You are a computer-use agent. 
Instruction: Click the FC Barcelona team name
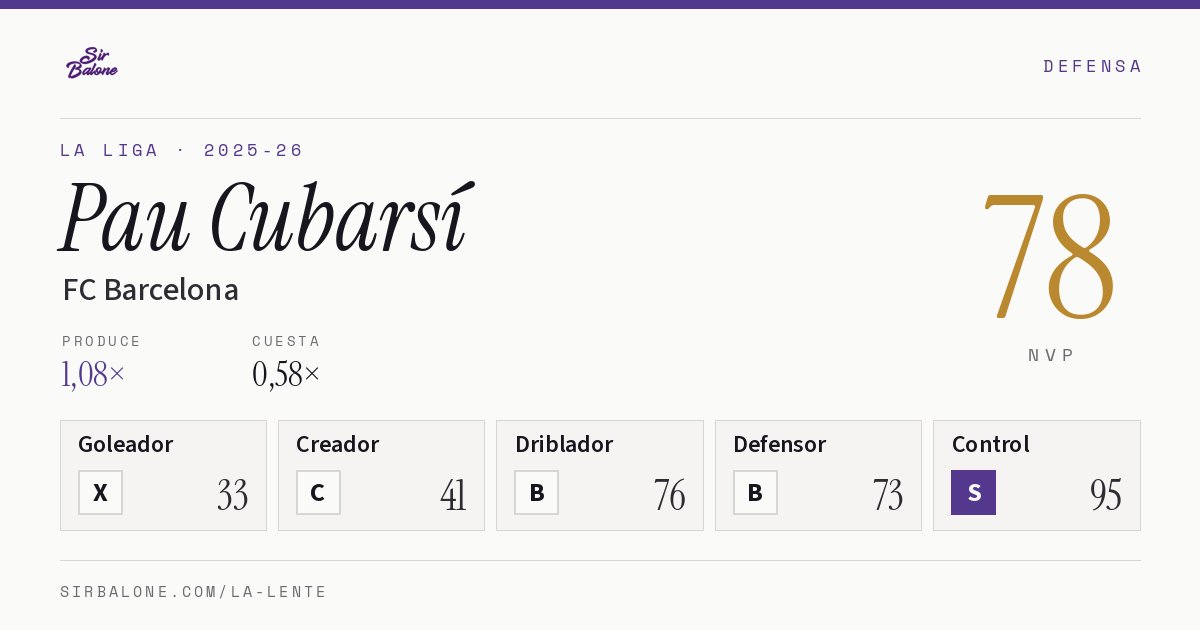tap(151, 290)
